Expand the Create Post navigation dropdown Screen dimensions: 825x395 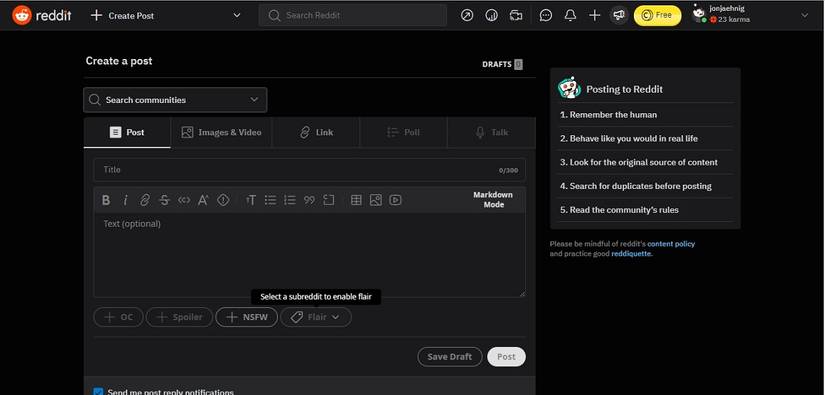tap(237, 15)
